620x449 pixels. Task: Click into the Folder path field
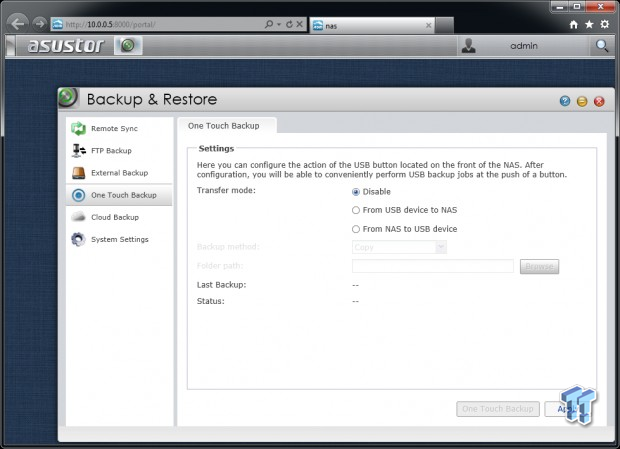pyautogui.click(x=433, y=266)
